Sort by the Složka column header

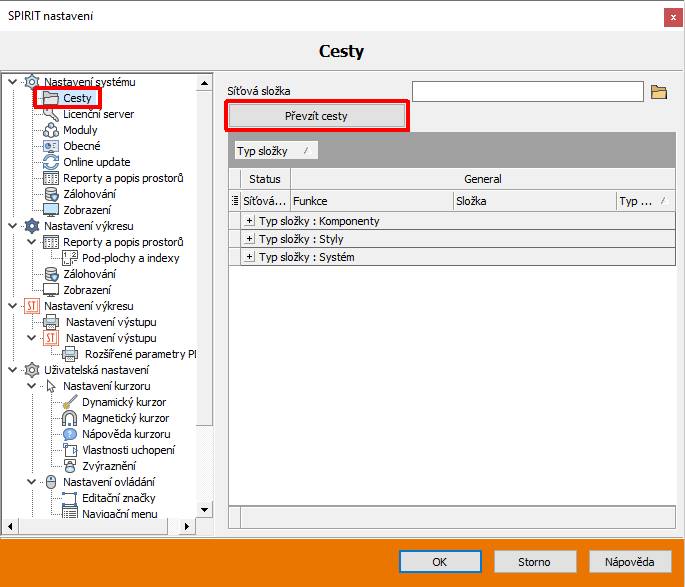tap(535, 201)
